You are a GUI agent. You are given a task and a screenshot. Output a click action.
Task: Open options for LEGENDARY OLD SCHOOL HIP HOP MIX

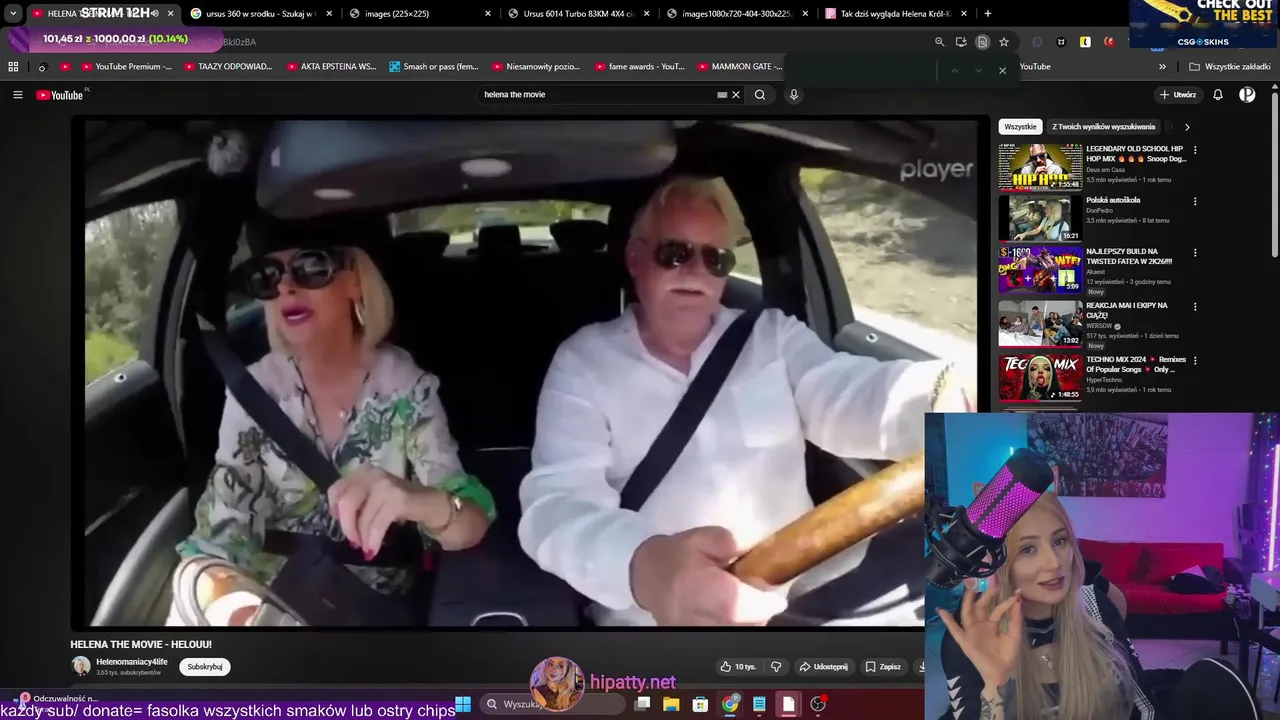(1195, 150)
